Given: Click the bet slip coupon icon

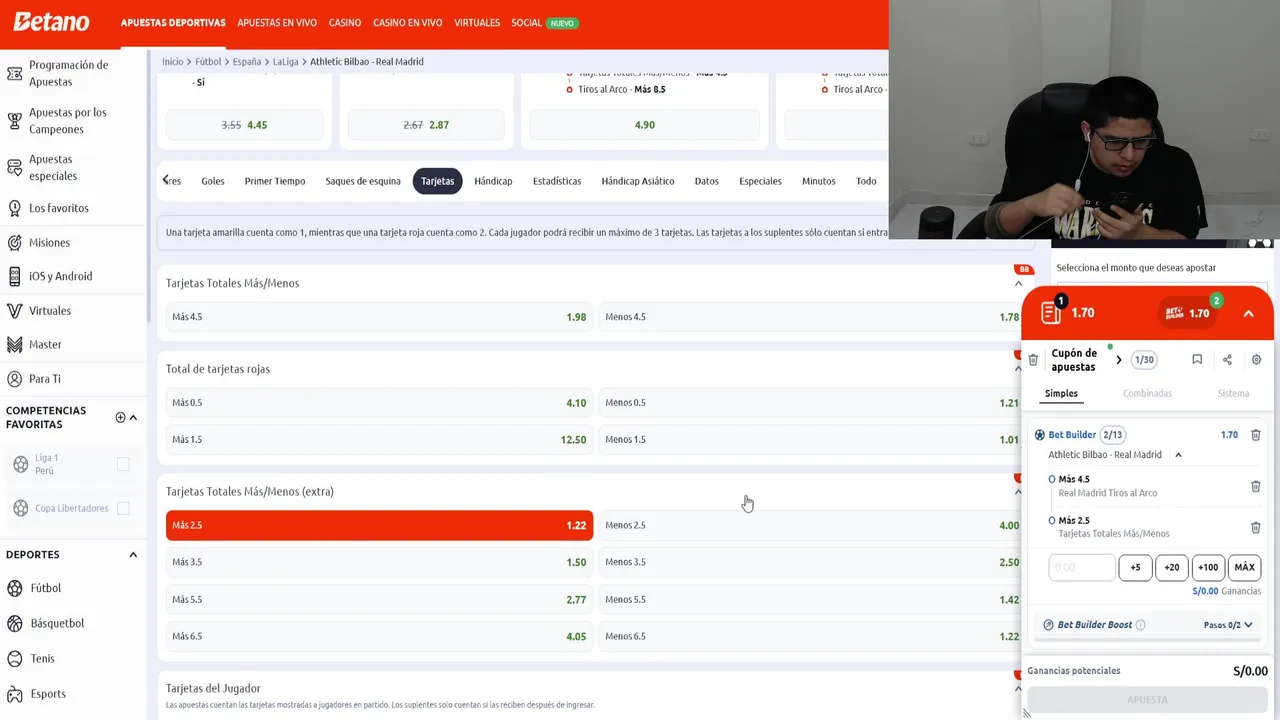Looking at the screenshot, I should (x=1051, y=312).
